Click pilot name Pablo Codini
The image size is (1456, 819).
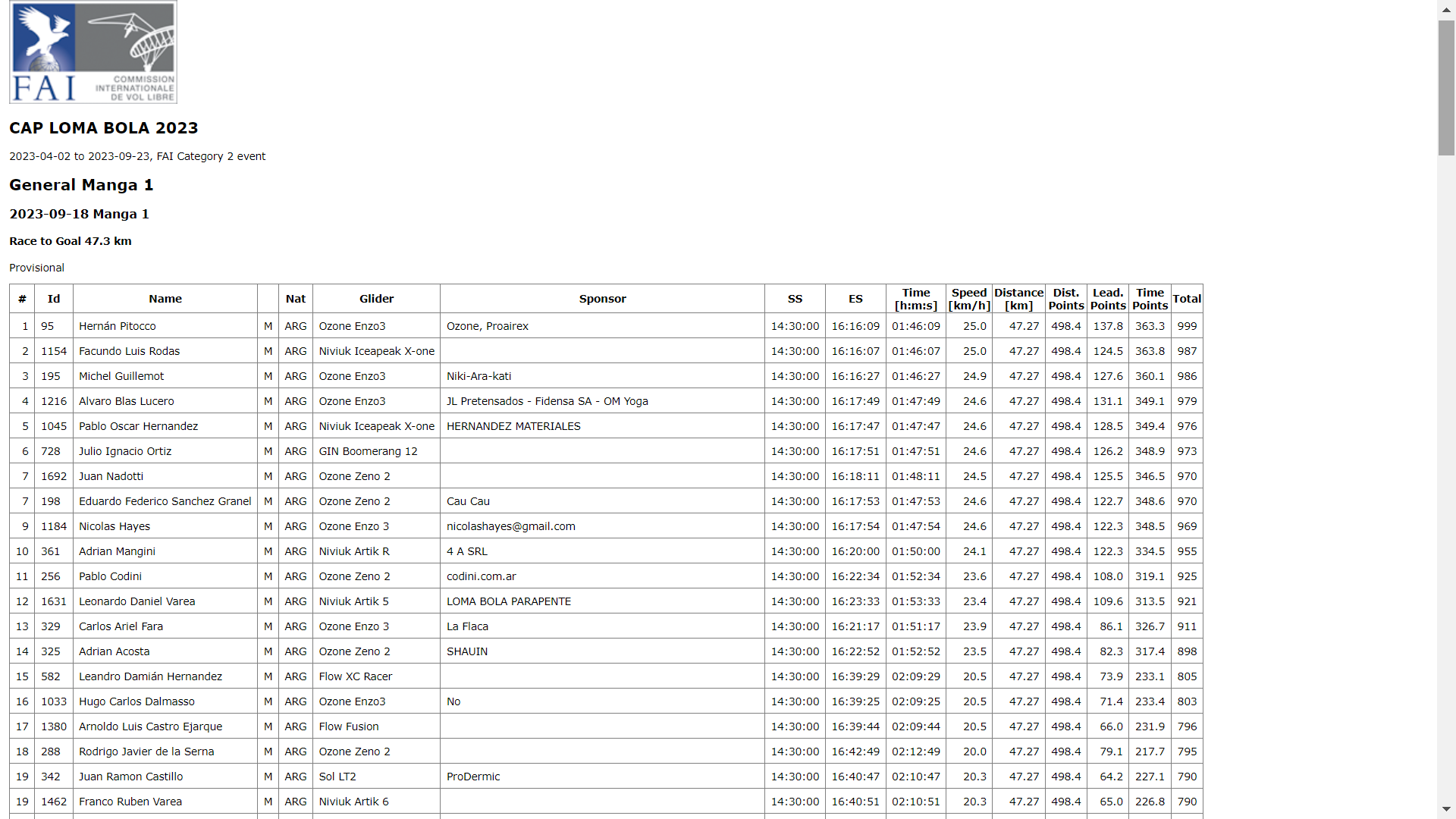(x=111, y=576)
